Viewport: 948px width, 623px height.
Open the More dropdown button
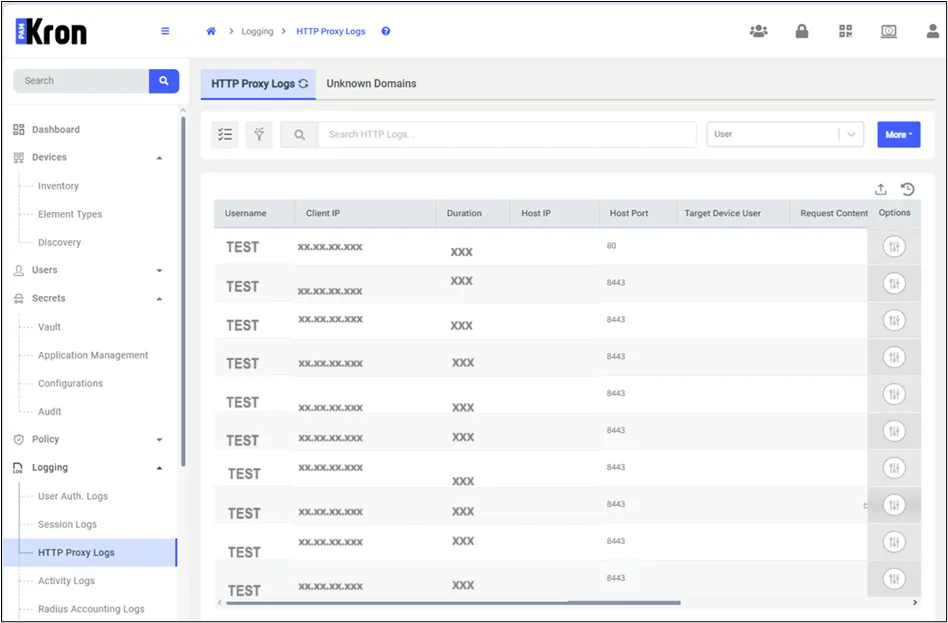coord(898,134)
